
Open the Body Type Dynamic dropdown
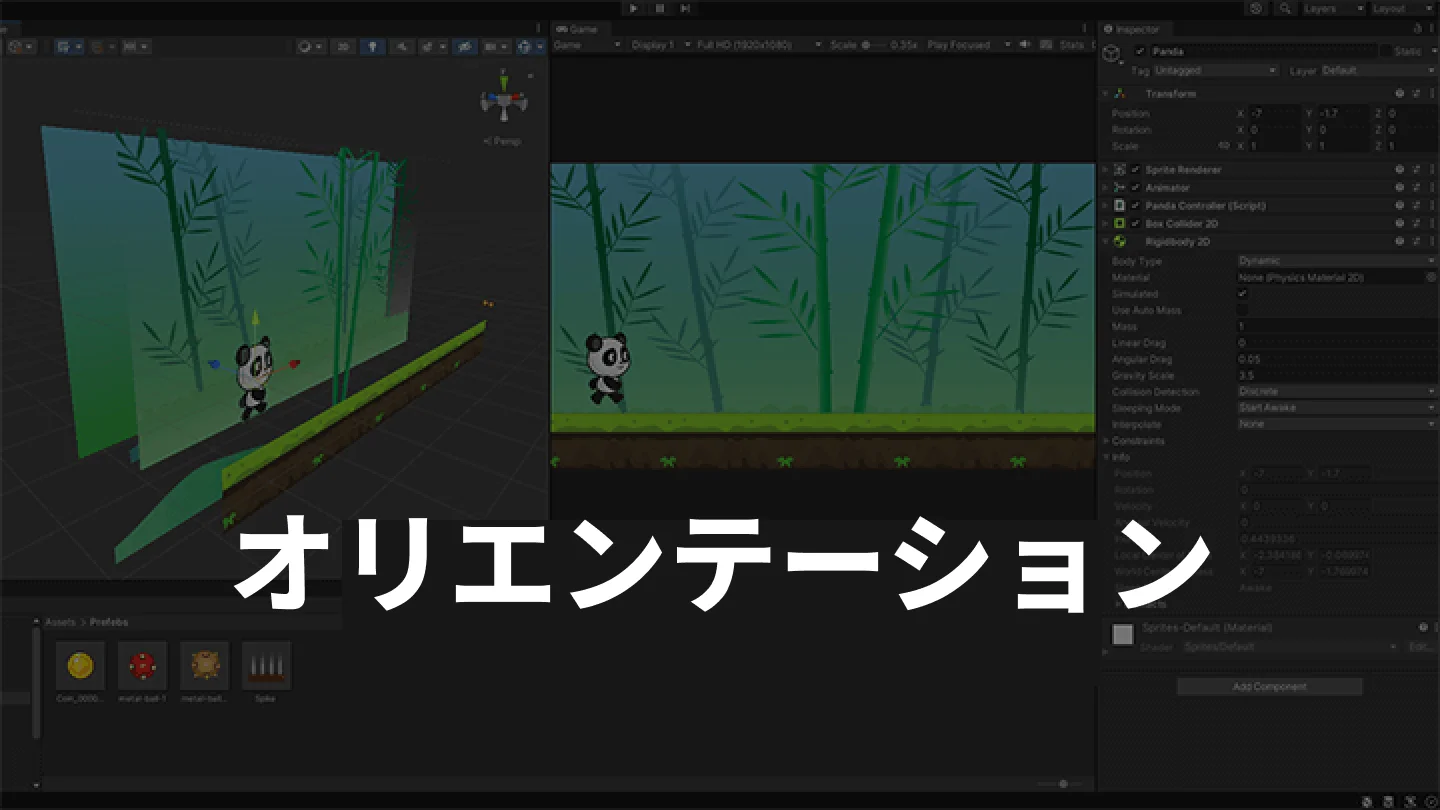pos(1337,261)
